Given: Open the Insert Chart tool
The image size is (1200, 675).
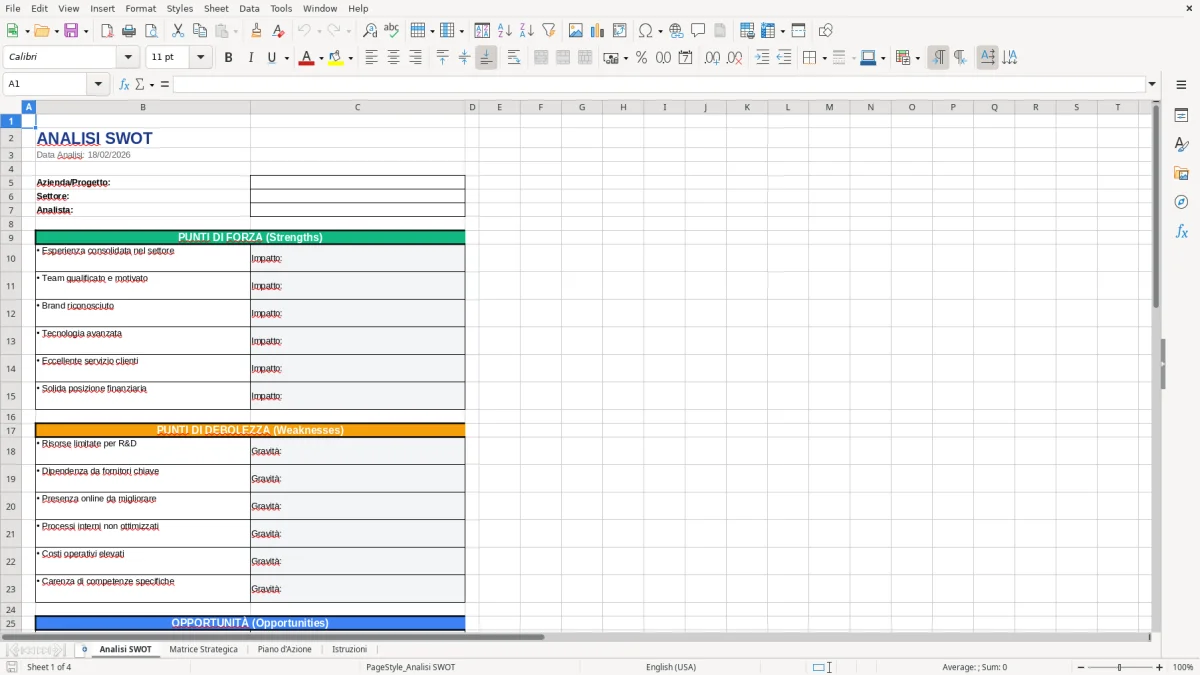Looking at the screenshot, I should pos(597,30).
